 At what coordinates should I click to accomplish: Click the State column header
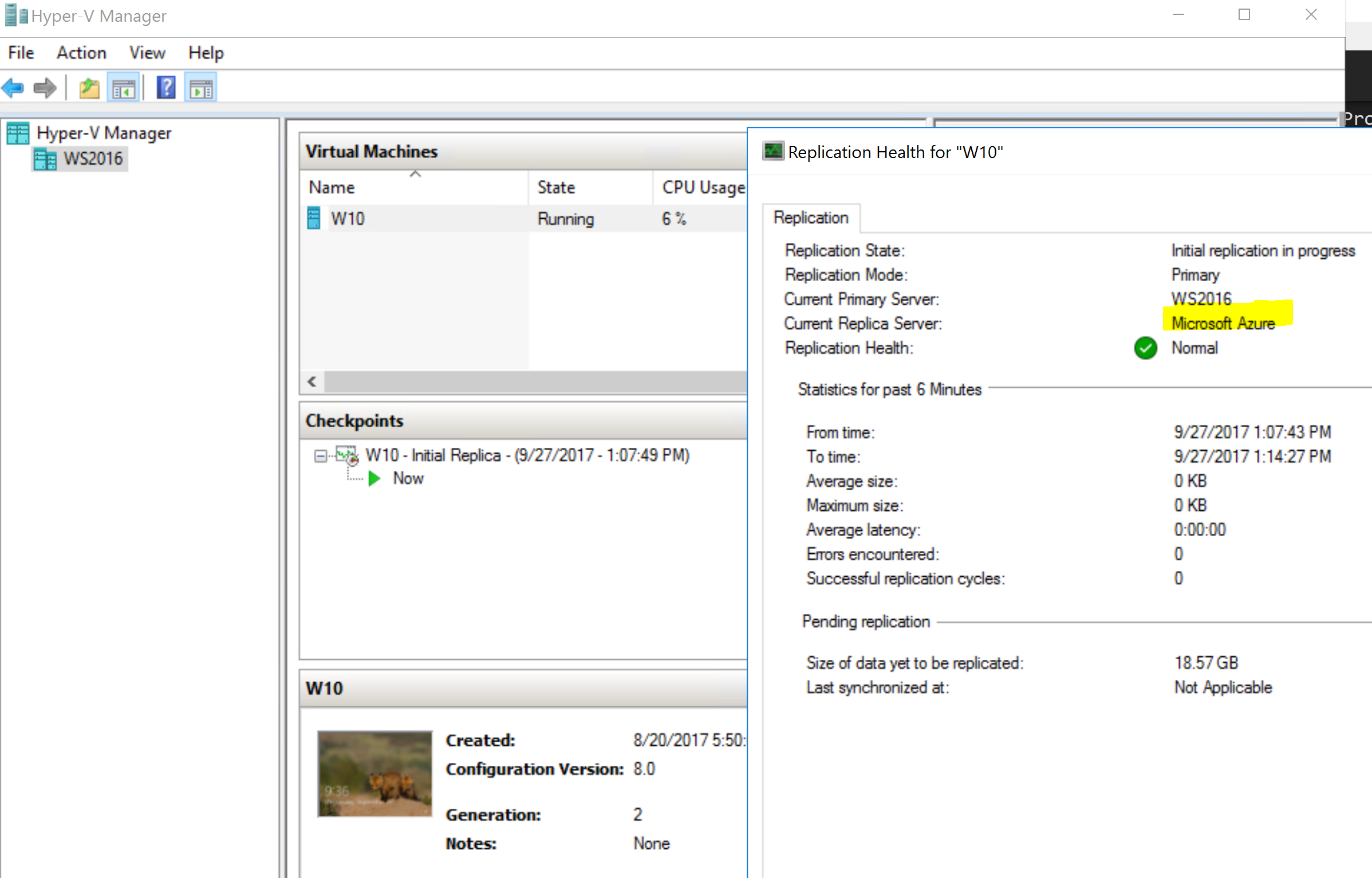click(x=556, y=187)
